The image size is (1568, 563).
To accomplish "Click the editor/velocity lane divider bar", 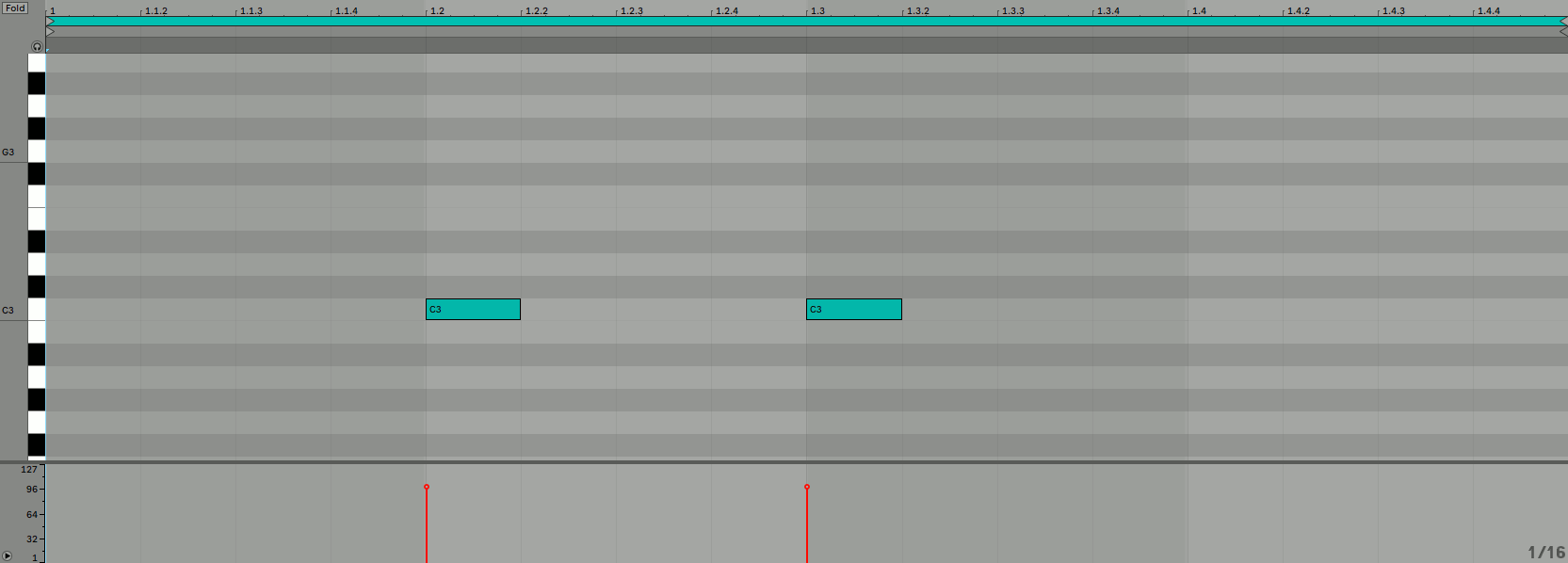I will click(x=784, y=461).
